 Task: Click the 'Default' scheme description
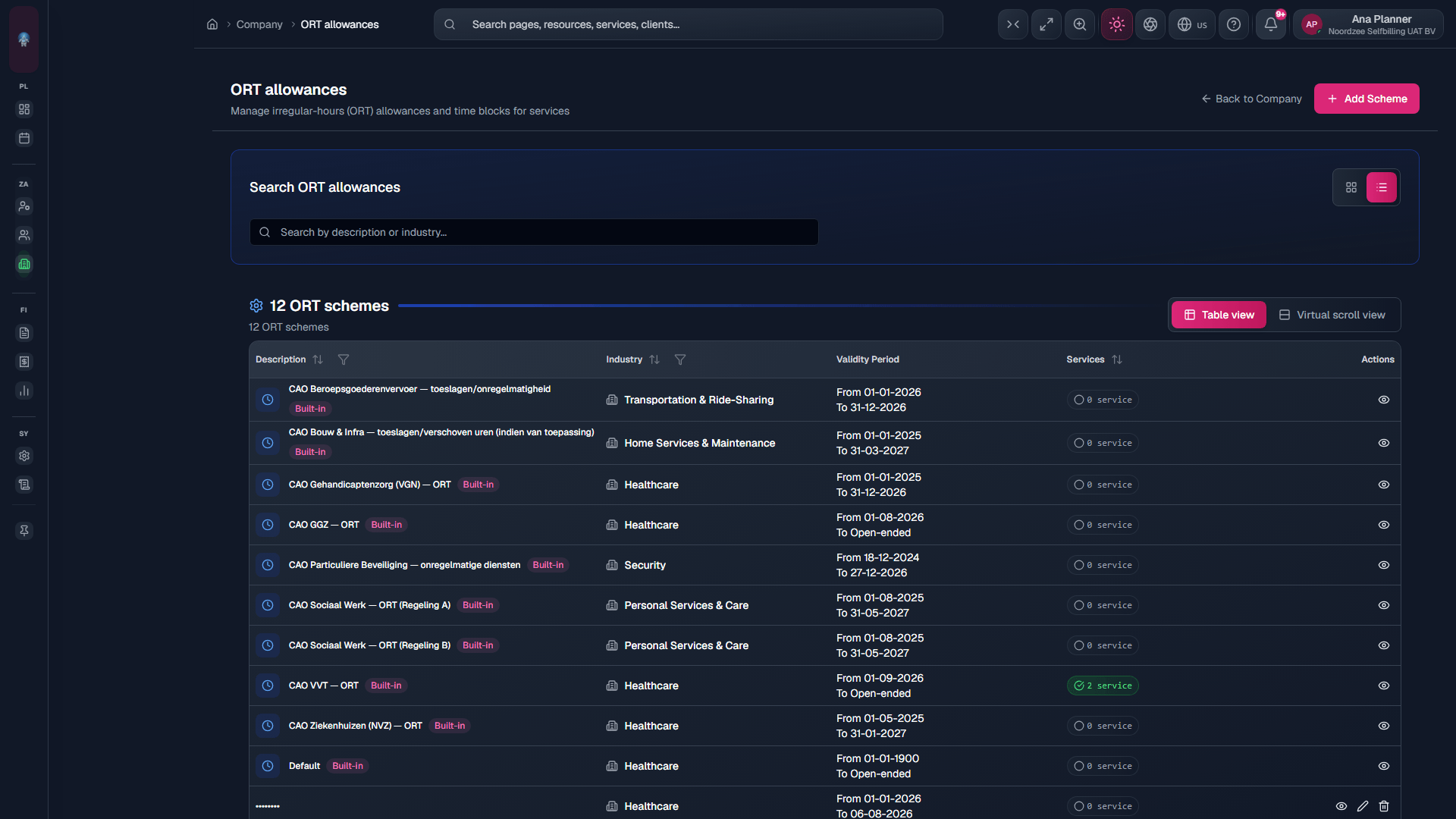(x=304, y=766)
